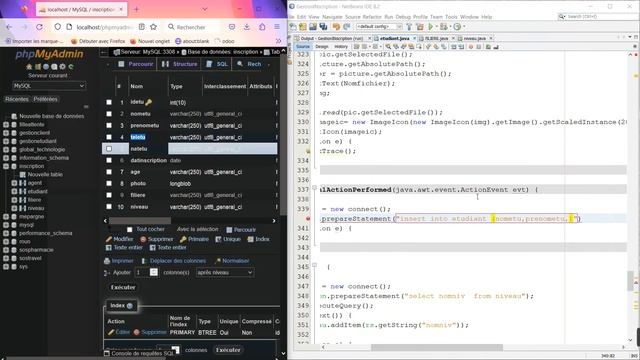The image size is (640, 360).
Task: Toggle checkbox for prenometu column
Action: pyautogui.click(x=109, y=125)
